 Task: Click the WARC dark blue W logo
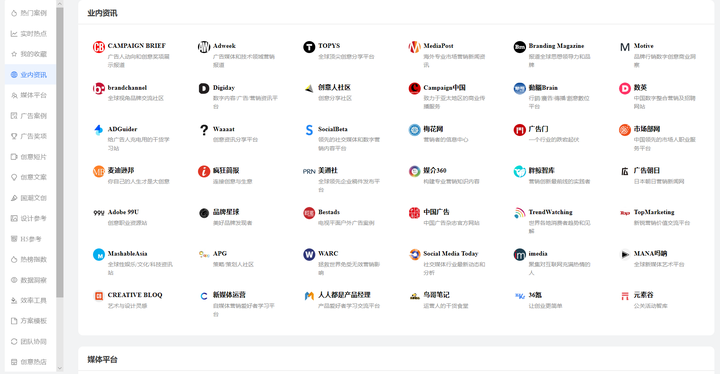[x=309, y=255]
